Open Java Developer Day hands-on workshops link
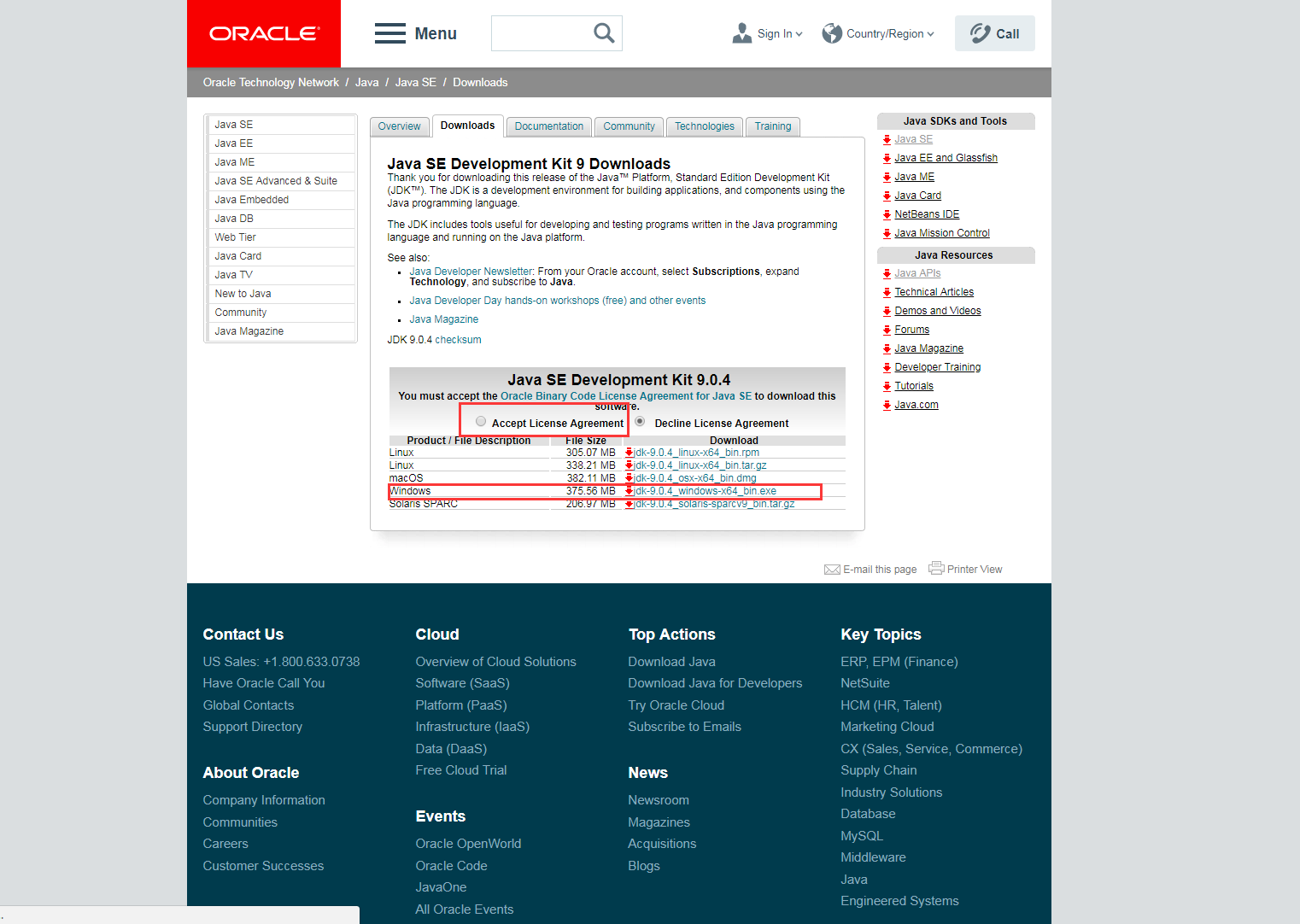1300x924 pixels. point(558,301)
